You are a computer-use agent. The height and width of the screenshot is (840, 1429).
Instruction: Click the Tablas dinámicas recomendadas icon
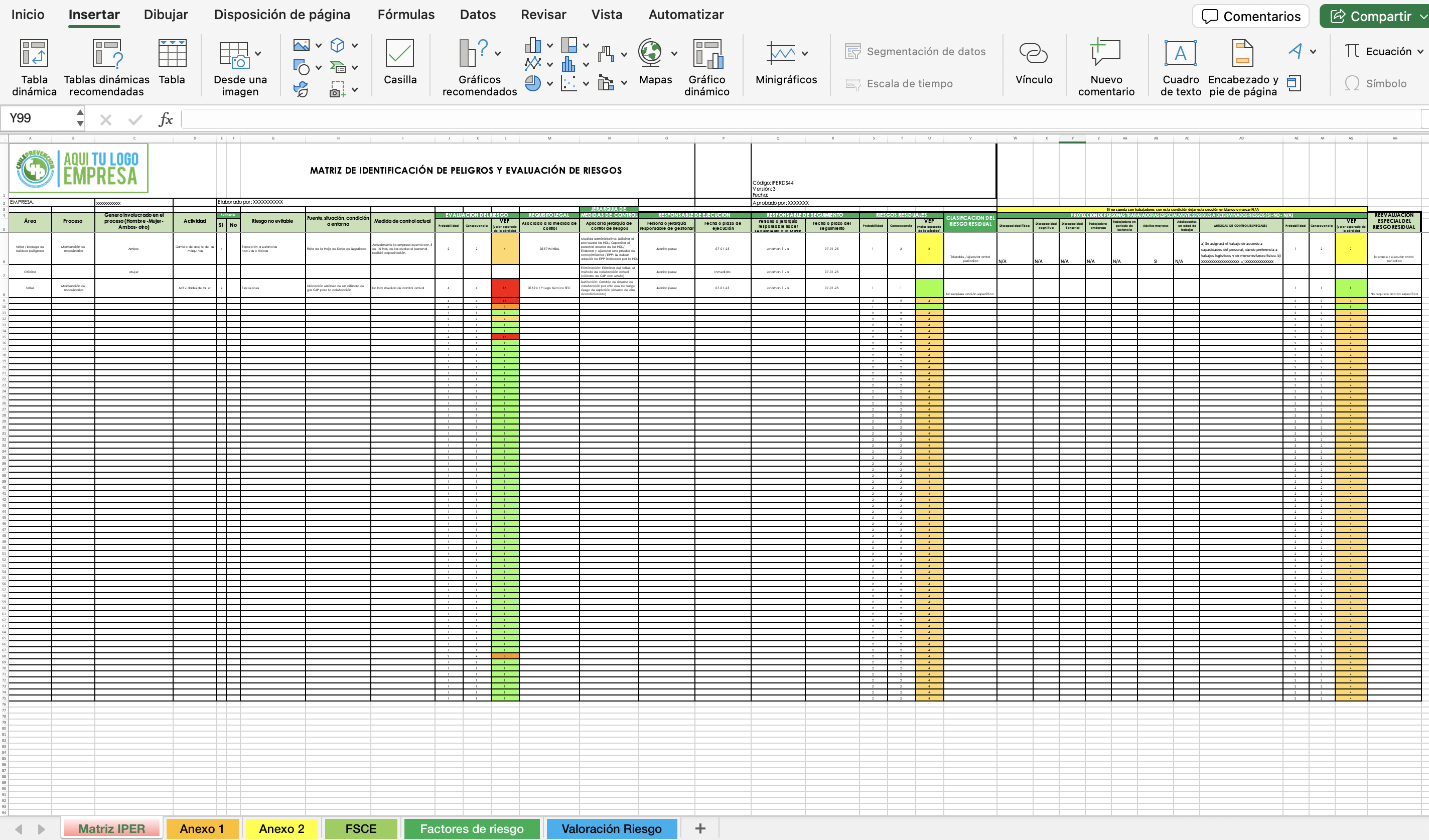point(106,54)
